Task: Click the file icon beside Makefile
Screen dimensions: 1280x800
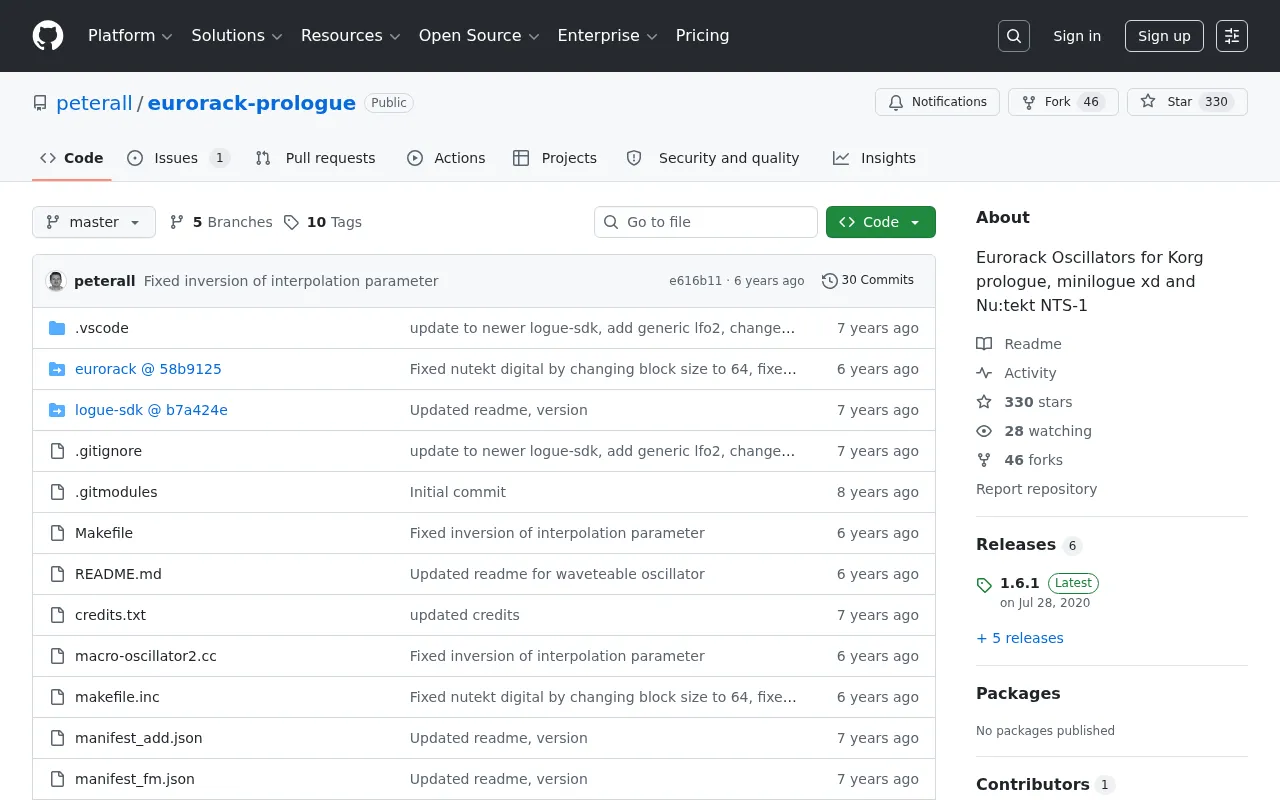Action: (57, 533)
